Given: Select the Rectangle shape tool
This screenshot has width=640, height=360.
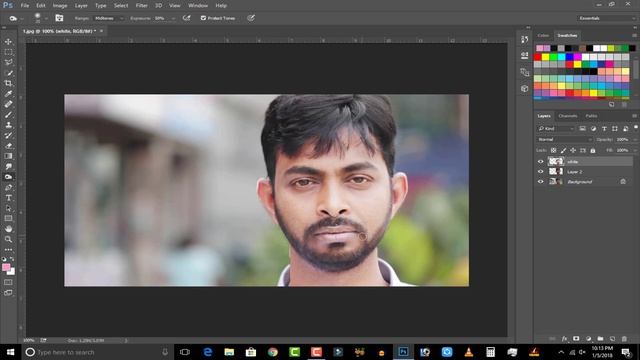Looking at the screenshot, I should click(x=8, y=218).
